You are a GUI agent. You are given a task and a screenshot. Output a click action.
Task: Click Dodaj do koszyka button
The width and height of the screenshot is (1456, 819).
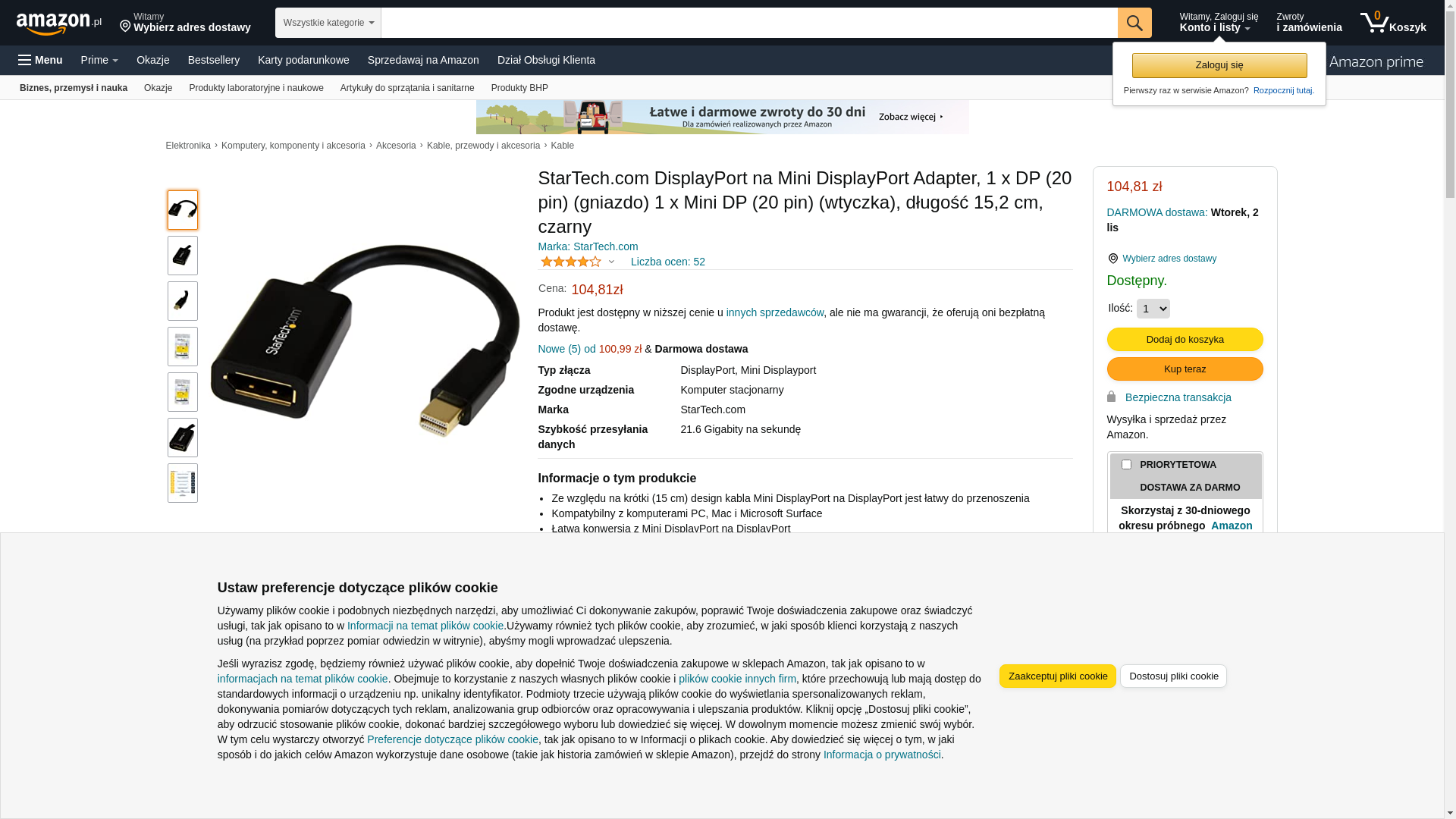[x=1185, y=339]
